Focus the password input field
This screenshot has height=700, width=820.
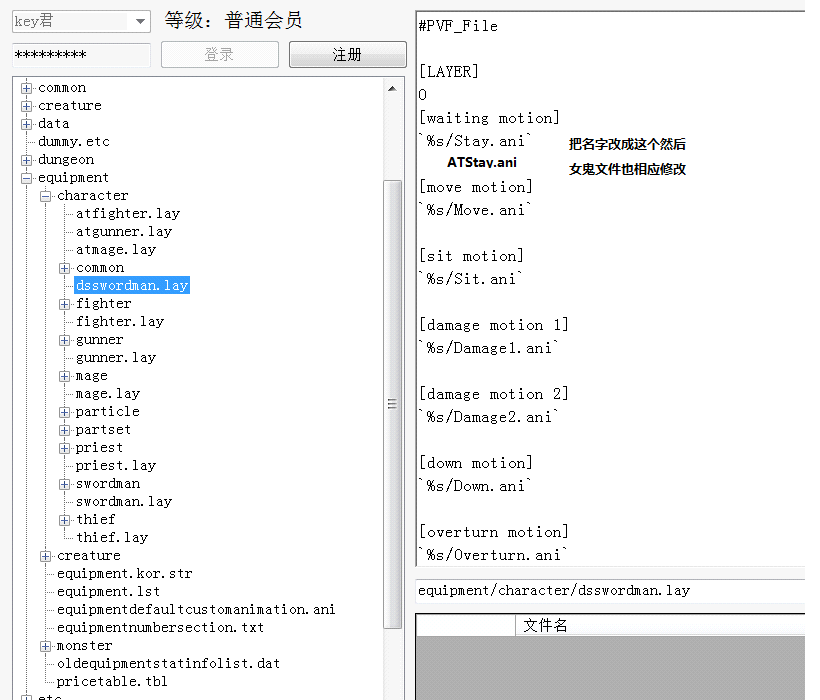pos(80,55)
